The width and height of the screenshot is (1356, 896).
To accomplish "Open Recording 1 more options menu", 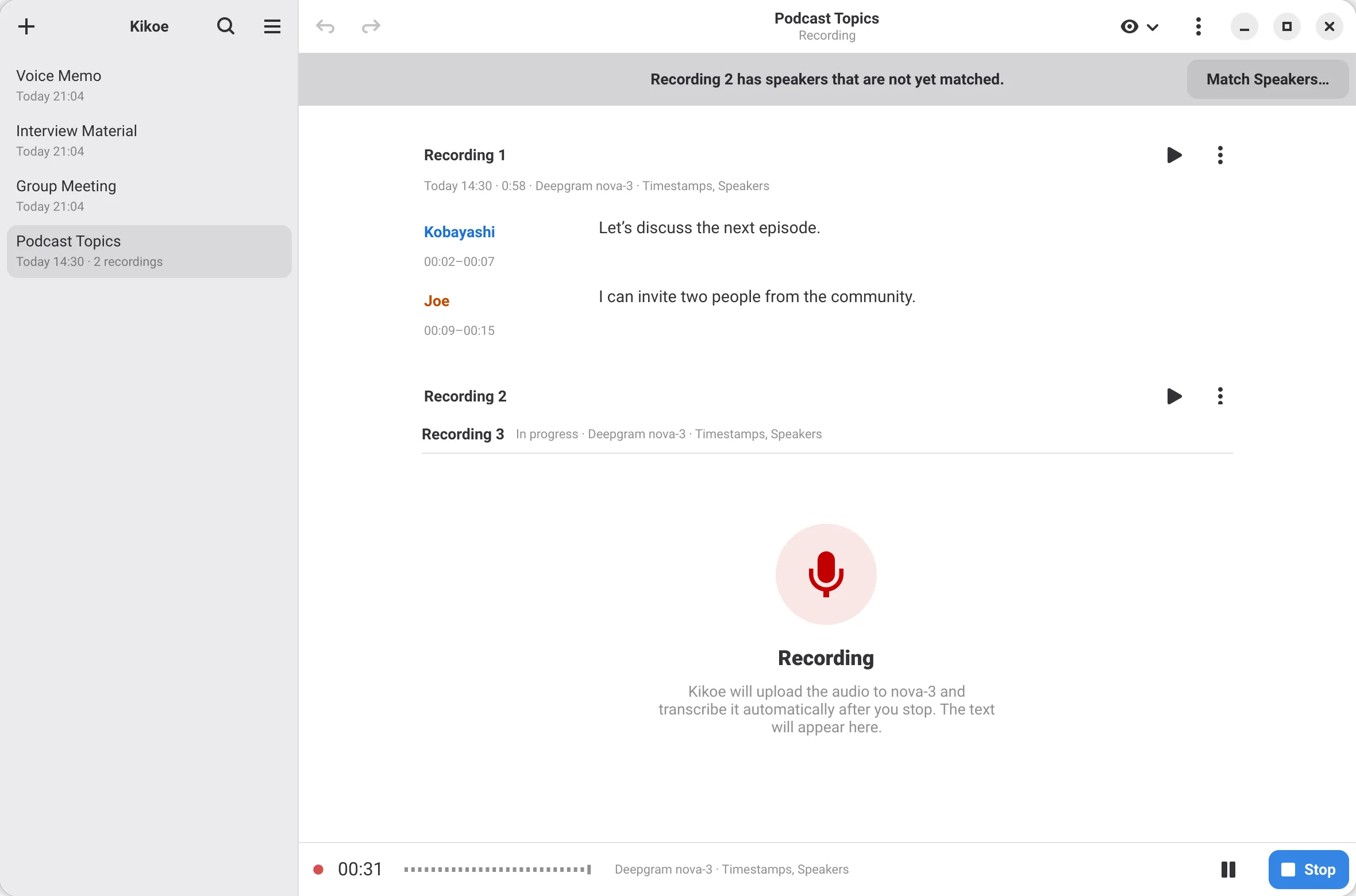I will [1220, 155].
